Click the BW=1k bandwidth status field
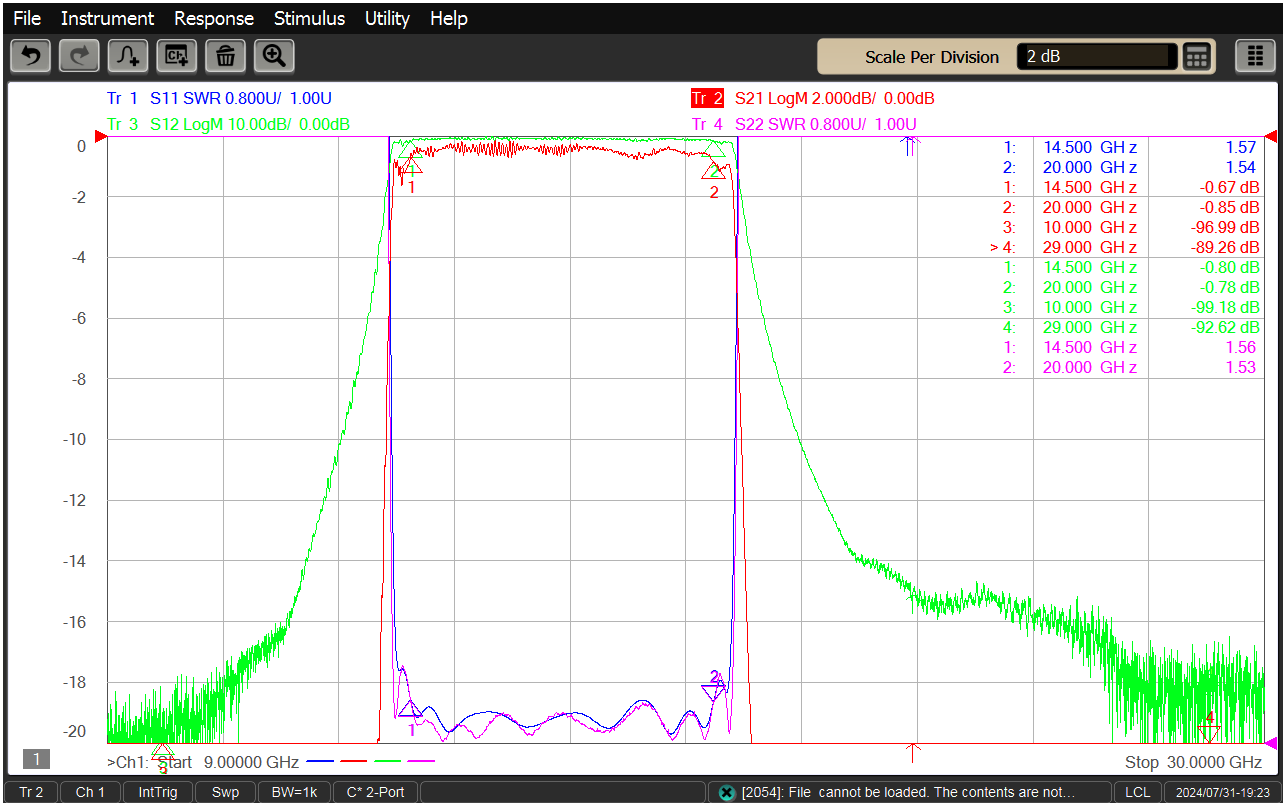 pyautogui.click(x=295, y=792)
